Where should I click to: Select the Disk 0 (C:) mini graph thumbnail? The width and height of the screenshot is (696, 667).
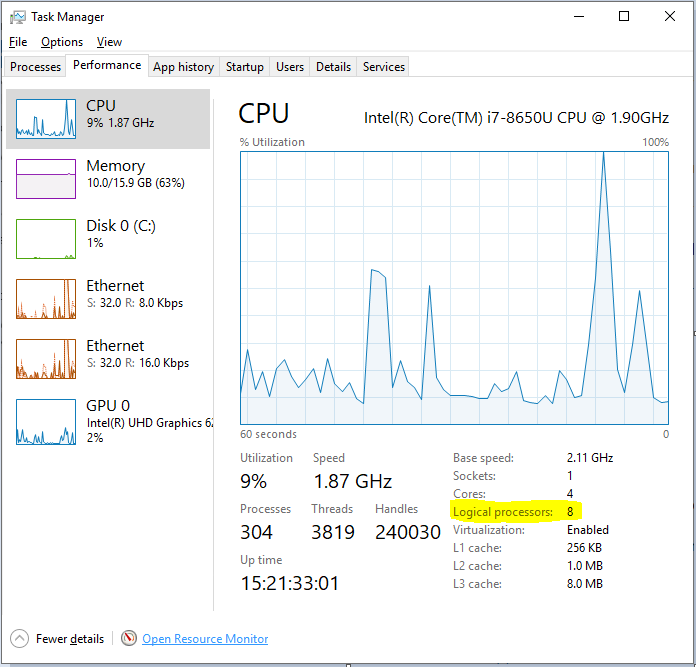pos(46,239)
